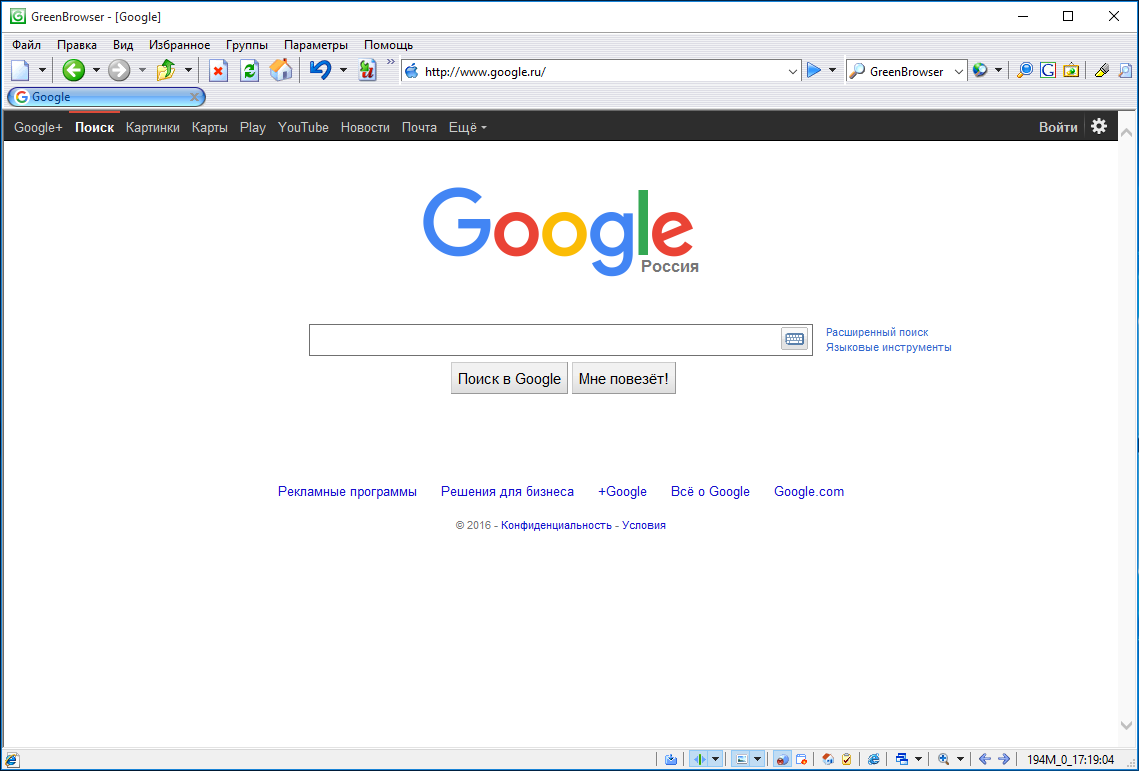Click the GreenBrowser search box
1139x771 pixels.
[909, 71]
